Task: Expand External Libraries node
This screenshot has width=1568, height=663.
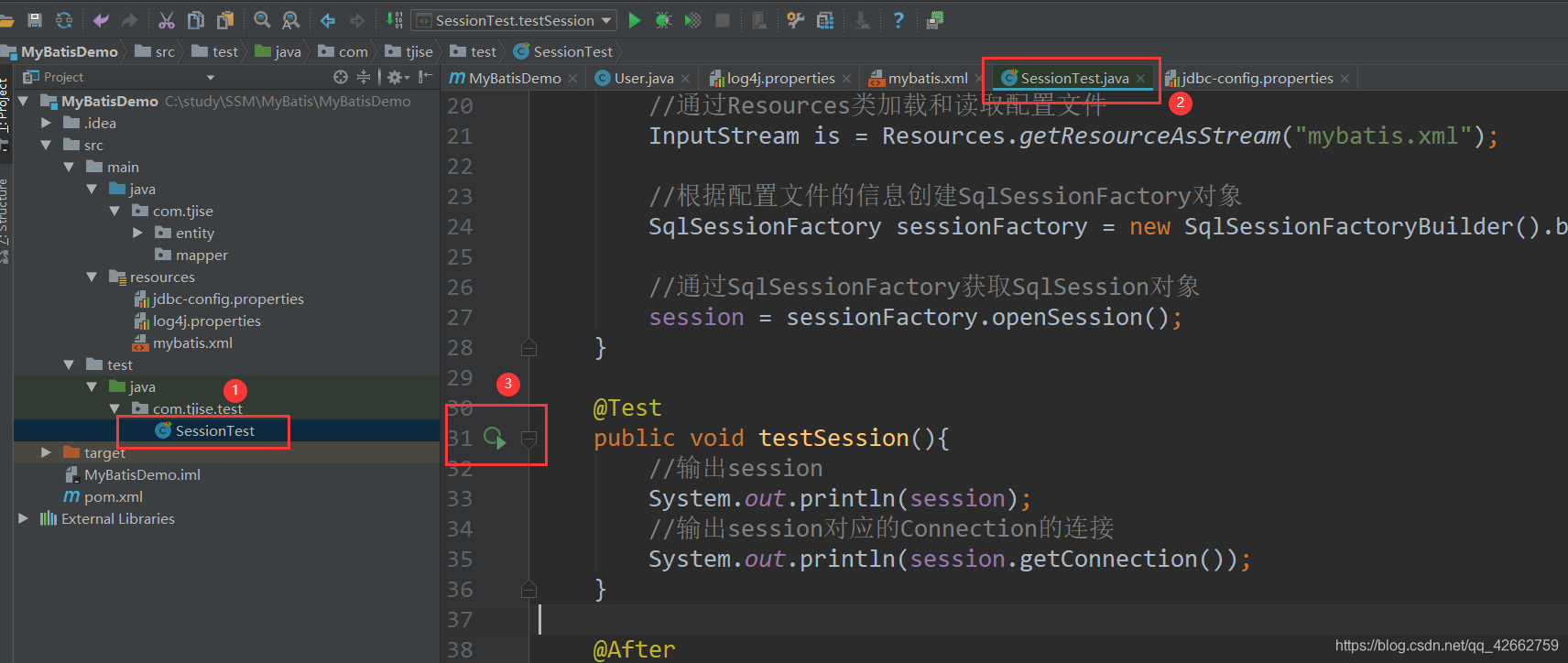Action: click(24, 518)
